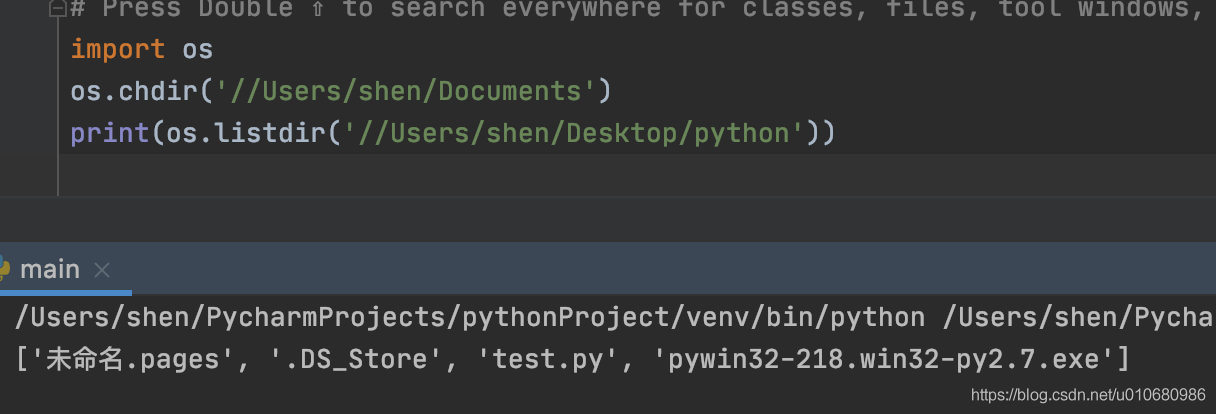Viewport: 1216px width, 414px height.
Task: Collapse the fold marker beside the comment line
Action: click(57, 10)
